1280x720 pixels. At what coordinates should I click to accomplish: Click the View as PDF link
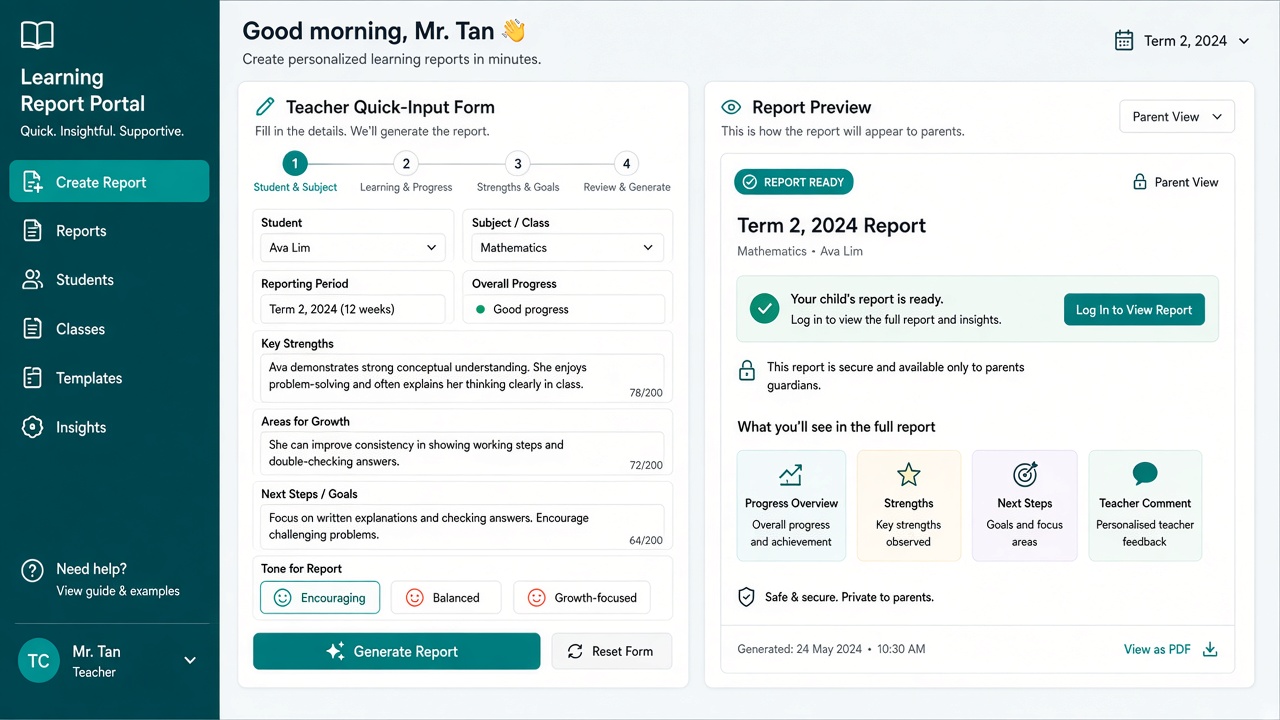coord(1157,650)
